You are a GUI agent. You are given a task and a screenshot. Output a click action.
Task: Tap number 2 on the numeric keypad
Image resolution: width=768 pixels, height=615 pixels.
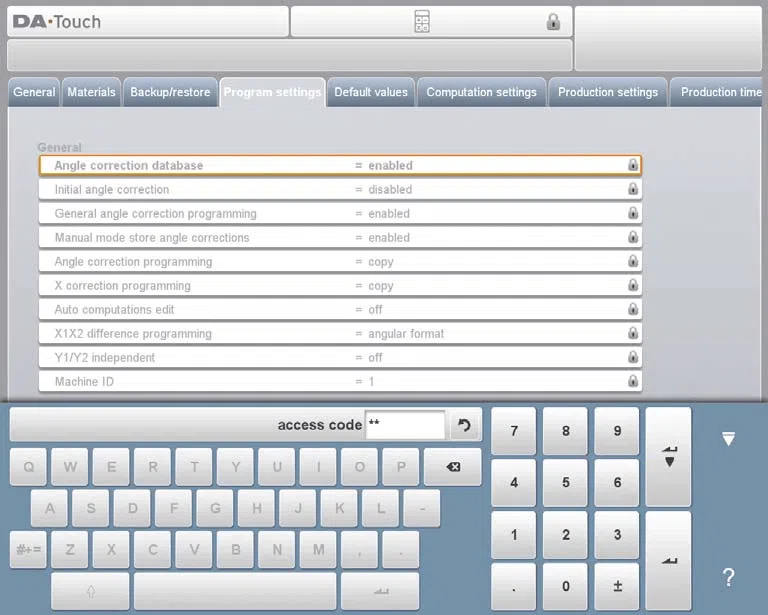[565, 535]
